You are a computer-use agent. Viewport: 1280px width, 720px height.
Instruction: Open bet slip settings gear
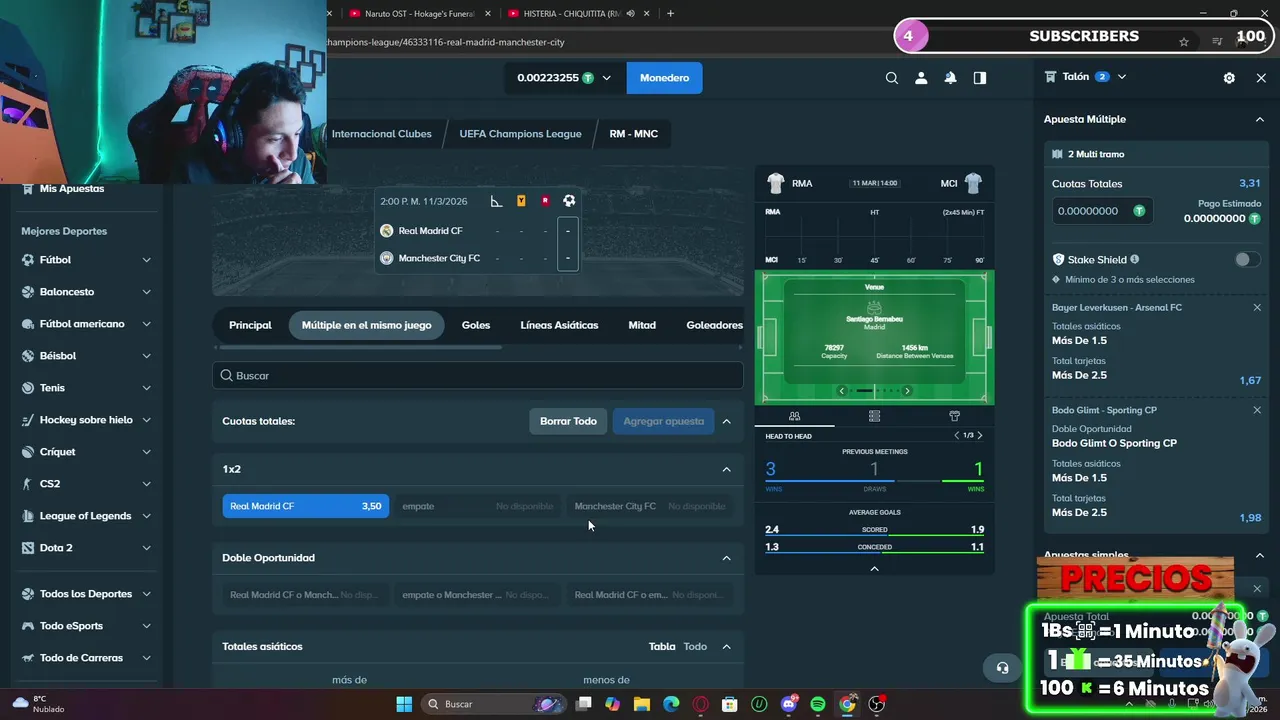[x=1229, y=78]
